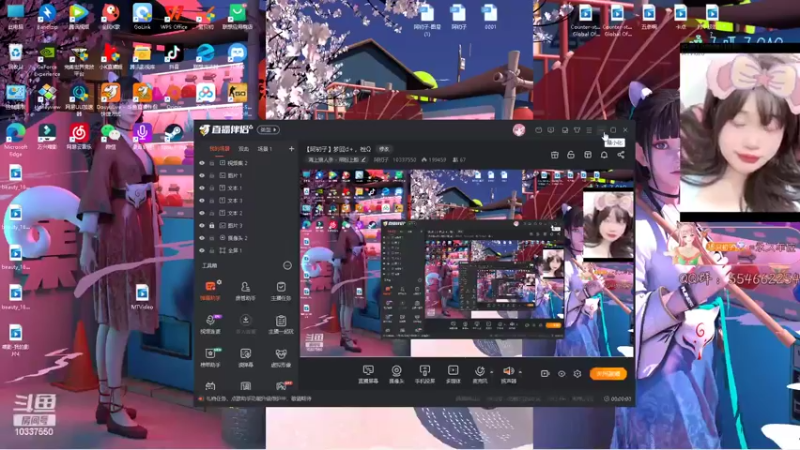Click the record video icon beside start button
The image size is (800, 450).
pyautogui.click(x=545, y=373)
